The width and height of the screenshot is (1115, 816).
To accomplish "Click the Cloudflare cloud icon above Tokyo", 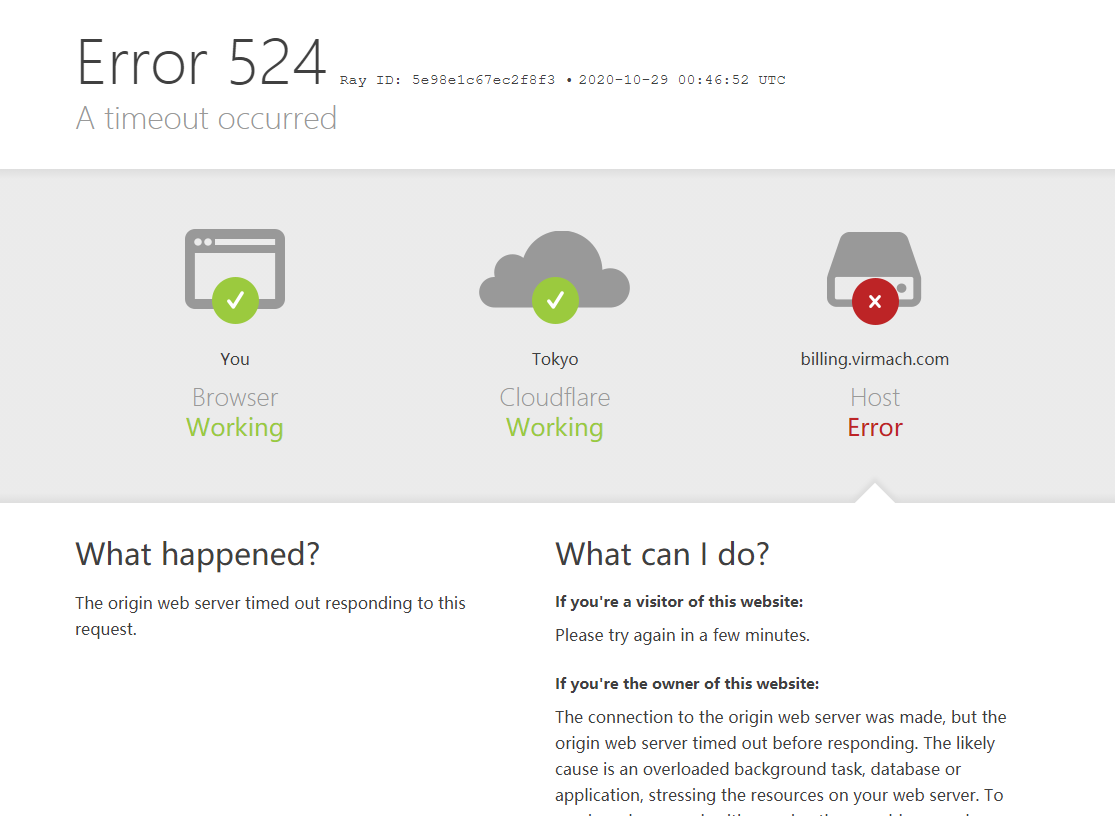I will tap(555, 277).
